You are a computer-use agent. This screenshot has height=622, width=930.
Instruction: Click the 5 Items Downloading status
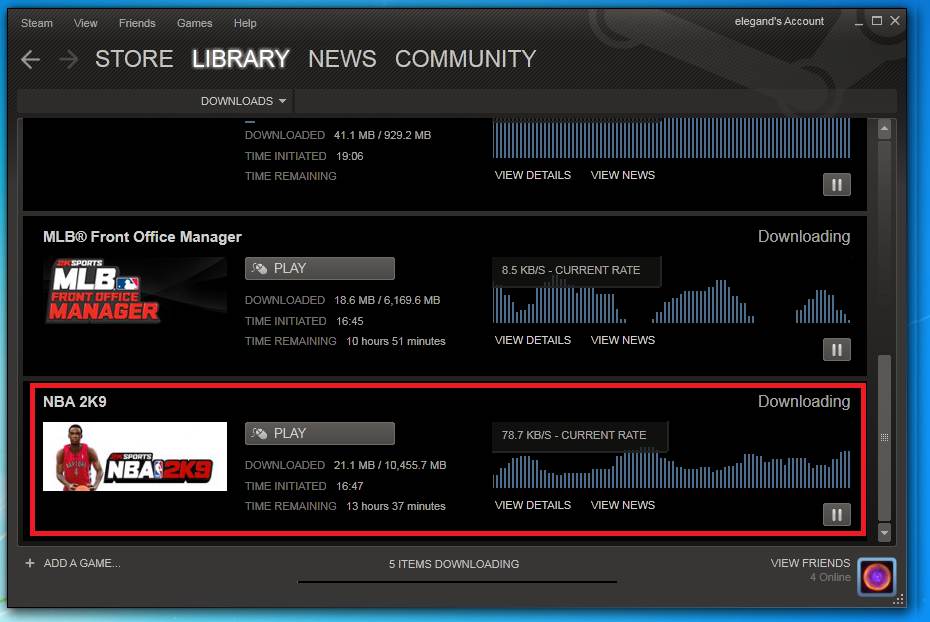click(454, 564)
